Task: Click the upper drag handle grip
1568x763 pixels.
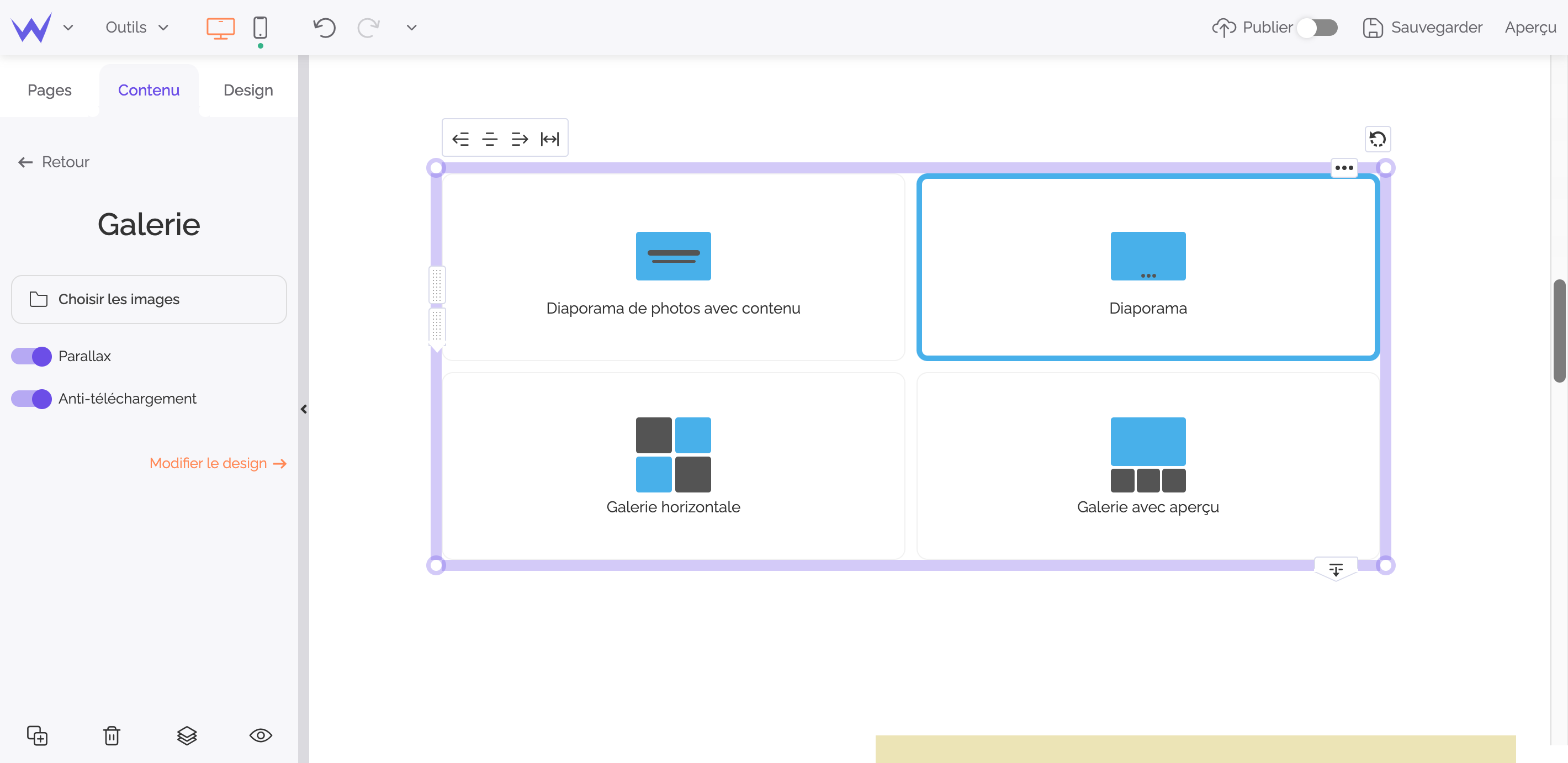Action: 436,285
